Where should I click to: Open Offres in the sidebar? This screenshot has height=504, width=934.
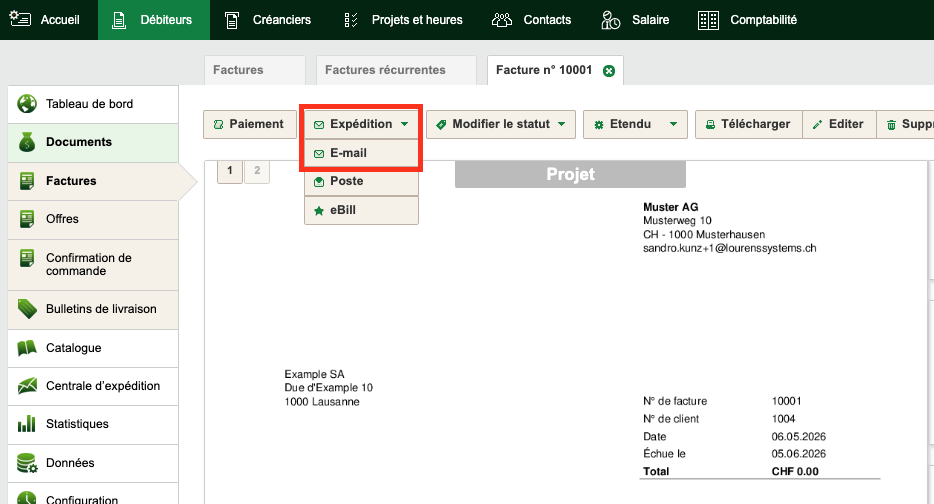[93, 219]
